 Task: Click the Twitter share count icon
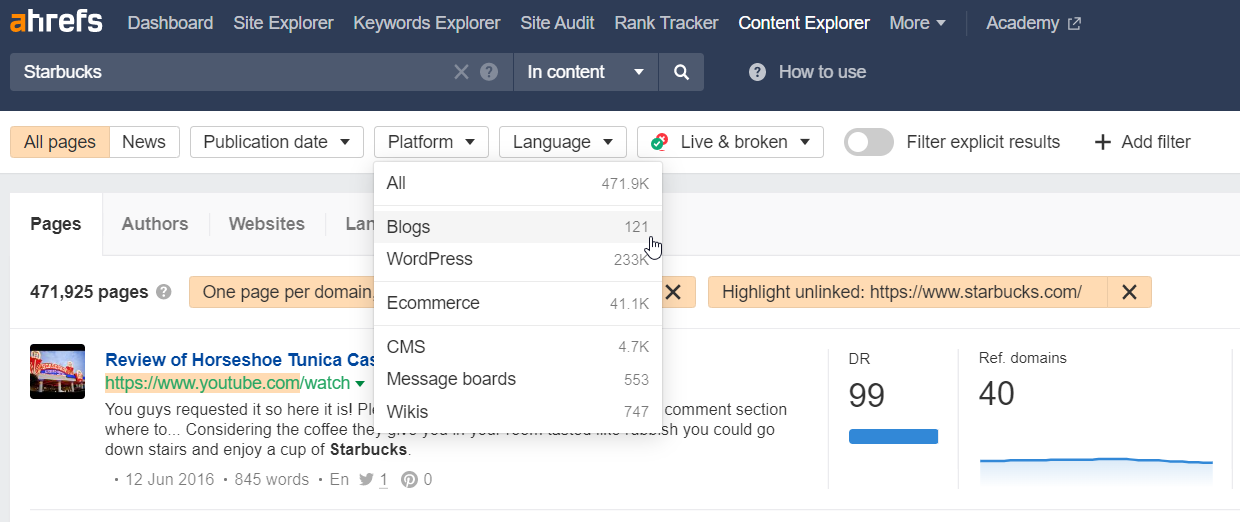(365, 479)
